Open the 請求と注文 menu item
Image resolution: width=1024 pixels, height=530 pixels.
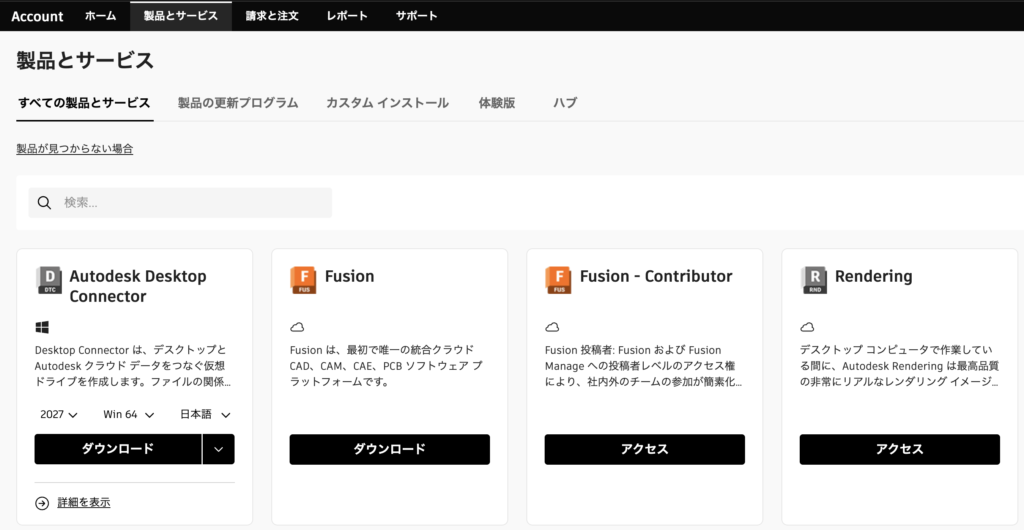(272, 16)
